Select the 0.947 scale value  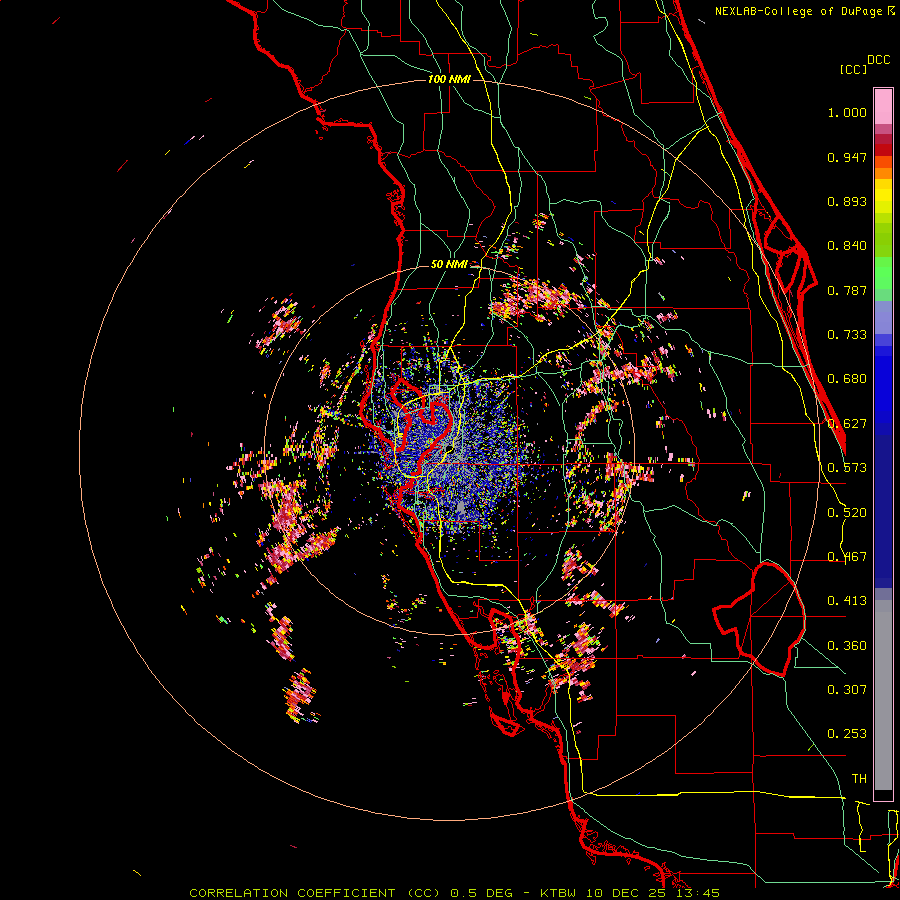click(x=847, y=157)
